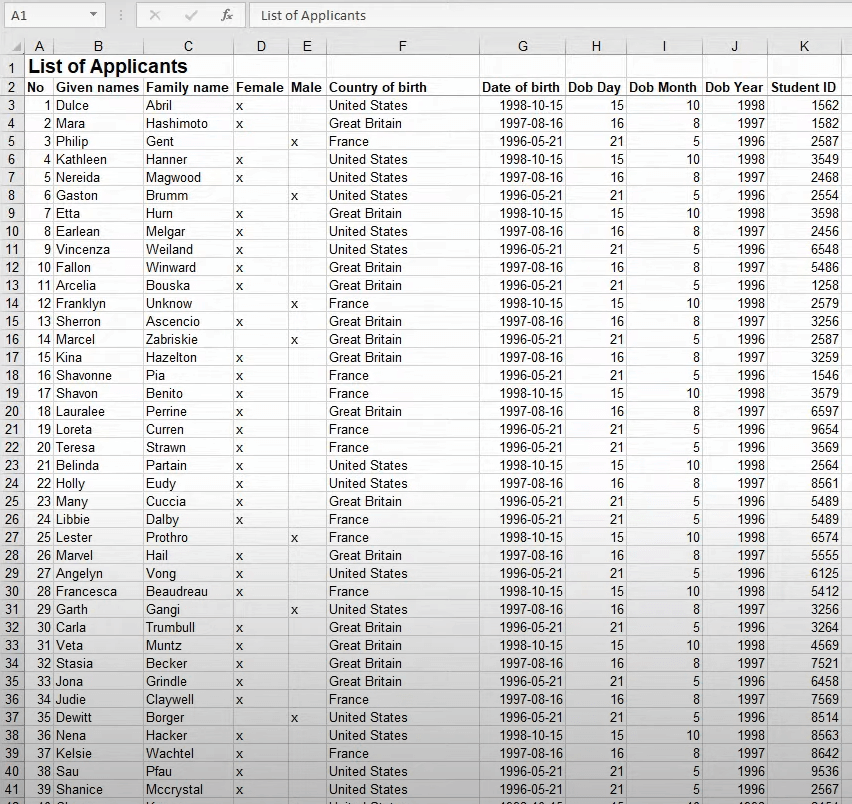The width and height of the screenshot is (852, 804).
Task: Click the Unknow family name cell
Action: [x=188, y=303]
